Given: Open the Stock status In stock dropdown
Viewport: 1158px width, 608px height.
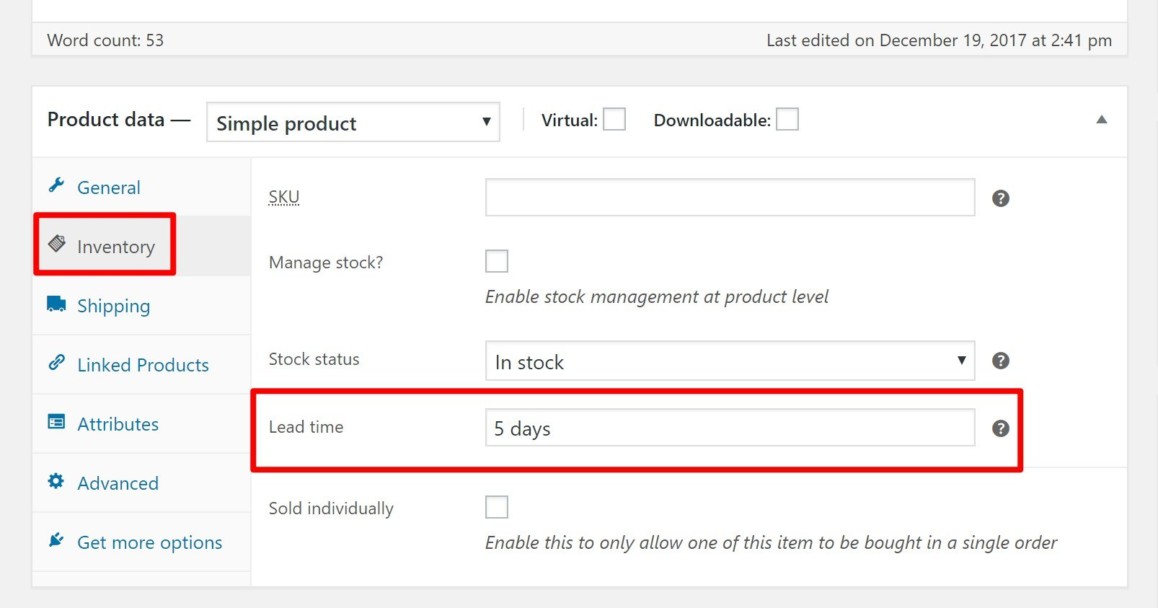Looking at the screenshot, I should (x=730, y=361).
